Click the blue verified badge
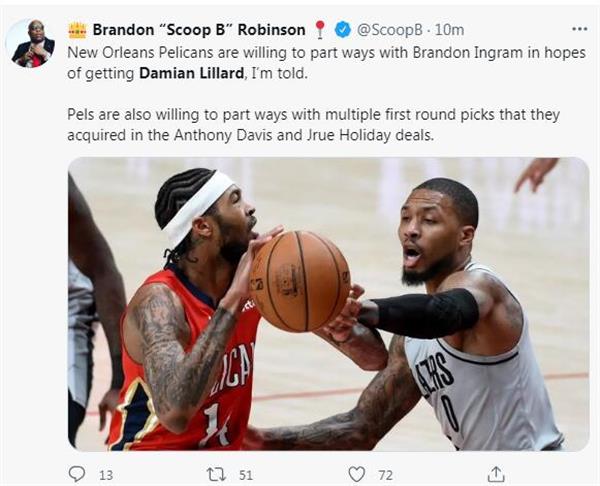The image size is (600, 486). pos(343,30)
